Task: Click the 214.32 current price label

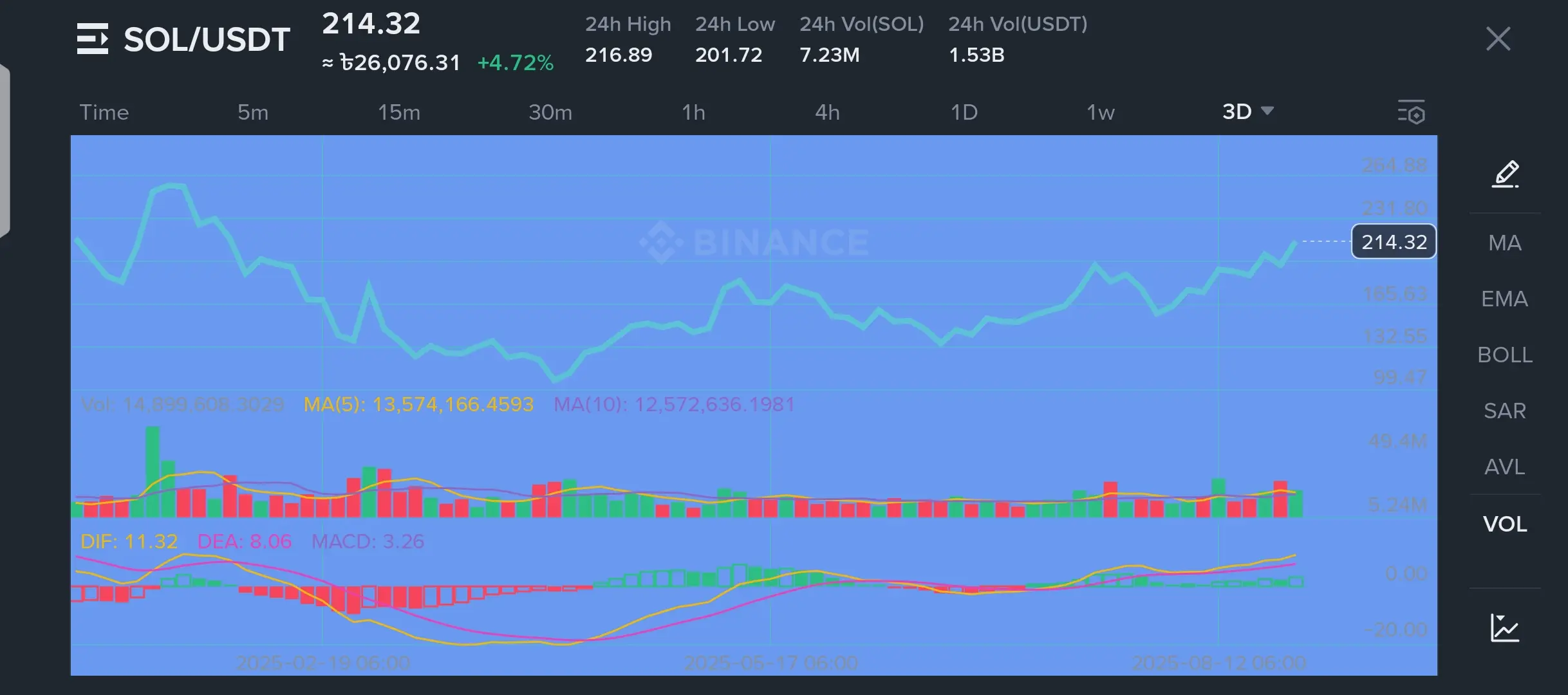Action: [x=1394, y=242]
